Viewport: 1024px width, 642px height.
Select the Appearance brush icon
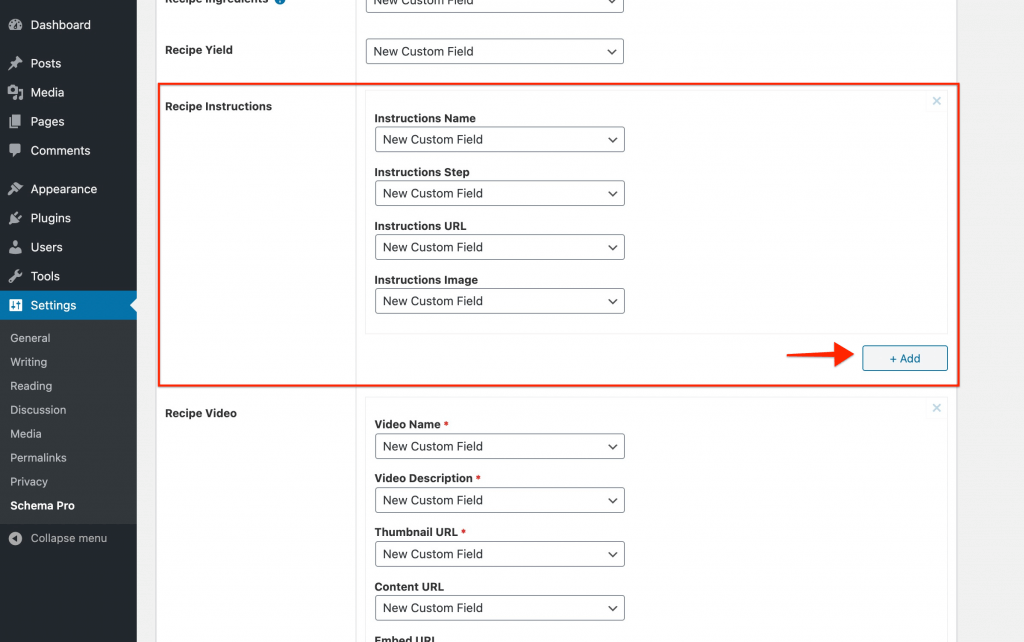click(17, 188)
